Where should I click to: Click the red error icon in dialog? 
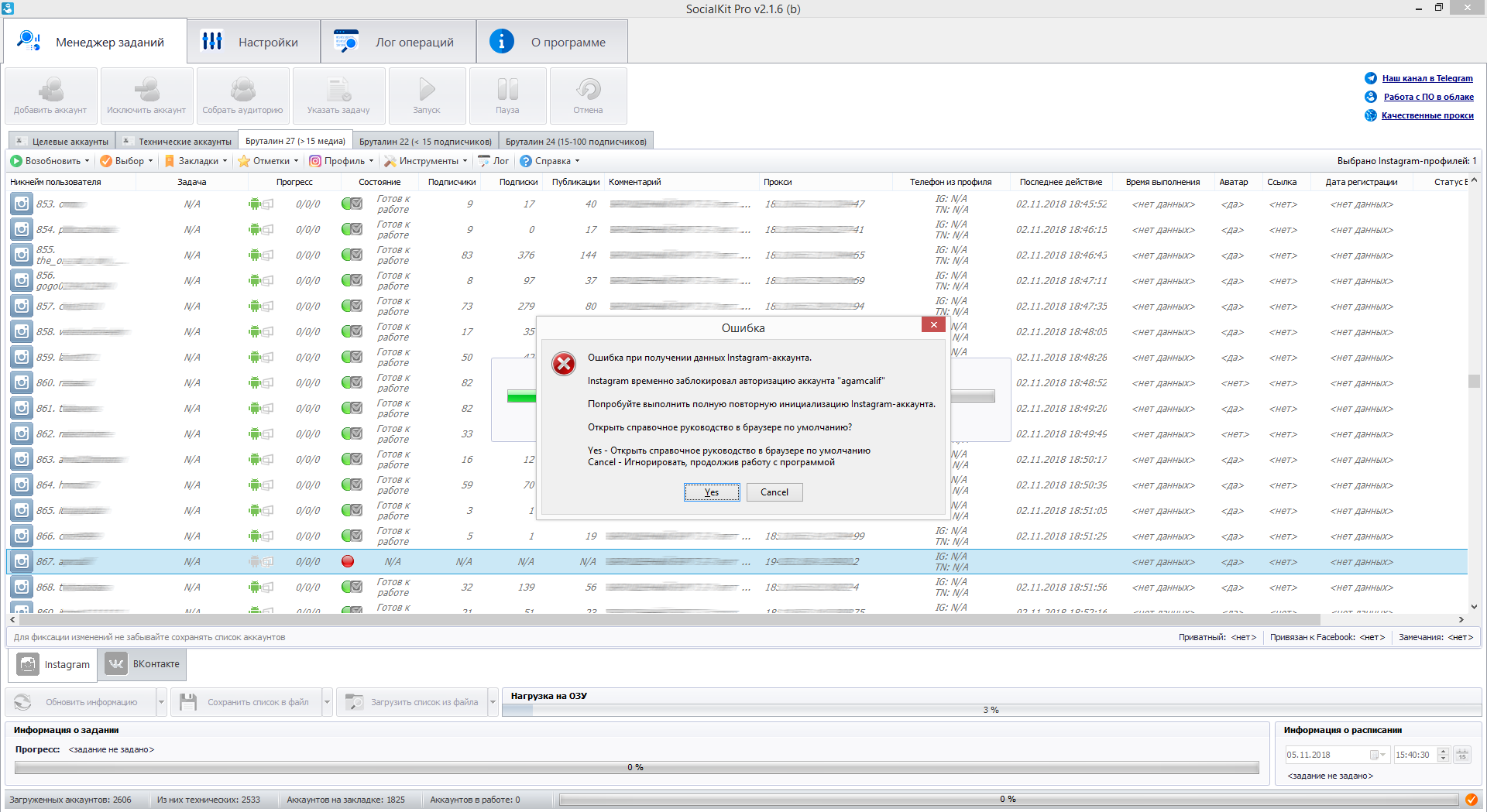pyautogui.click(x=564, y=364)
